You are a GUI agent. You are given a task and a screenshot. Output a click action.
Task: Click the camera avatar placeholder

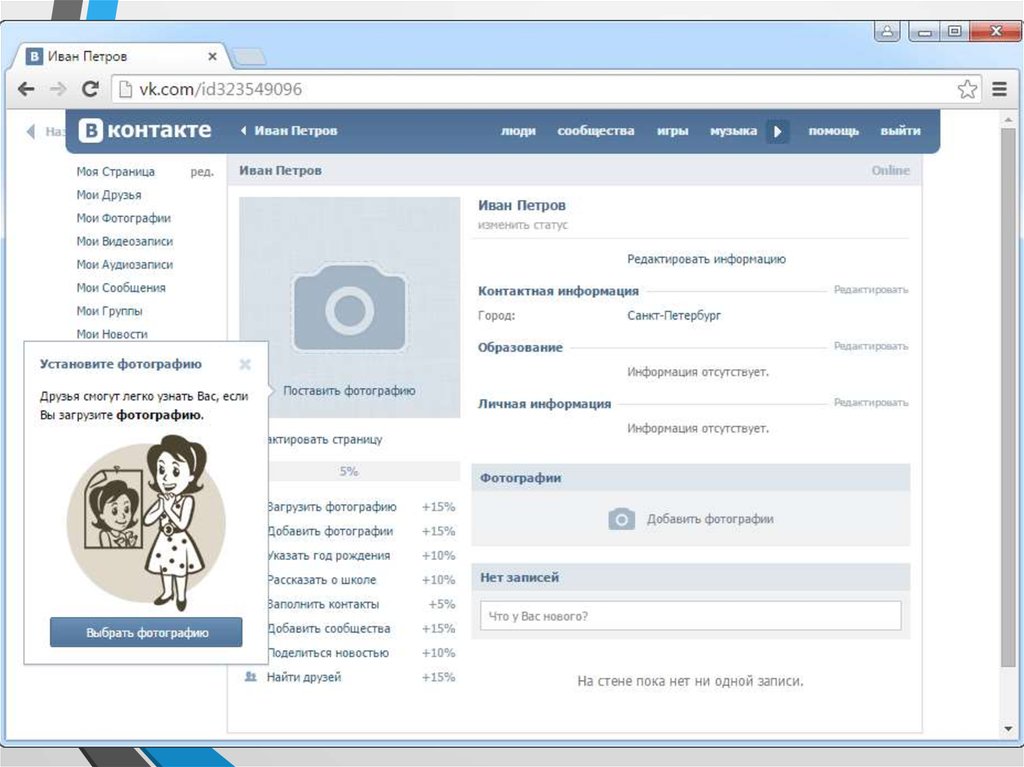pyautogui.click(x=349, y=308)
